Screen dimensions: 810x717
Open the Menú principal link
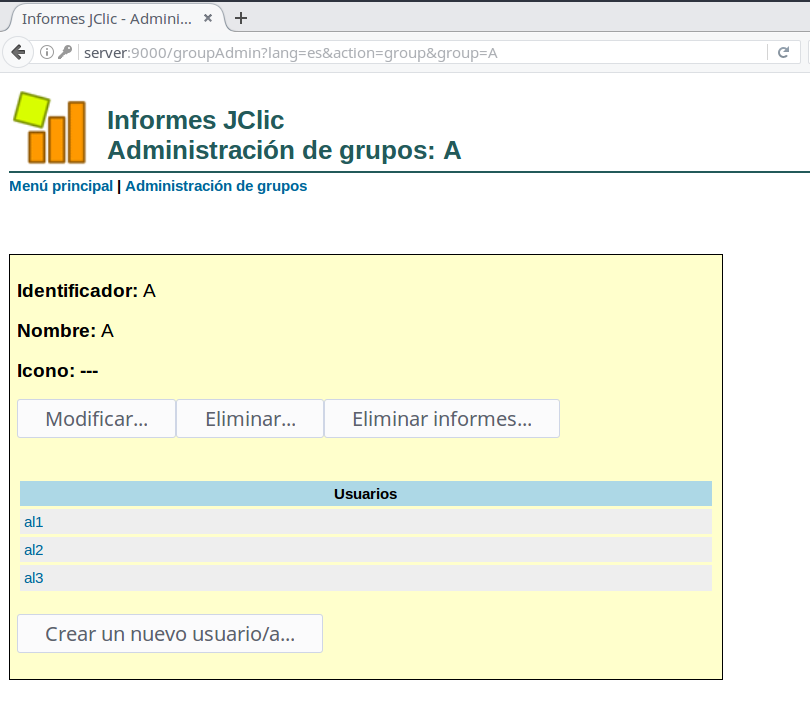(x=61, y=186)
